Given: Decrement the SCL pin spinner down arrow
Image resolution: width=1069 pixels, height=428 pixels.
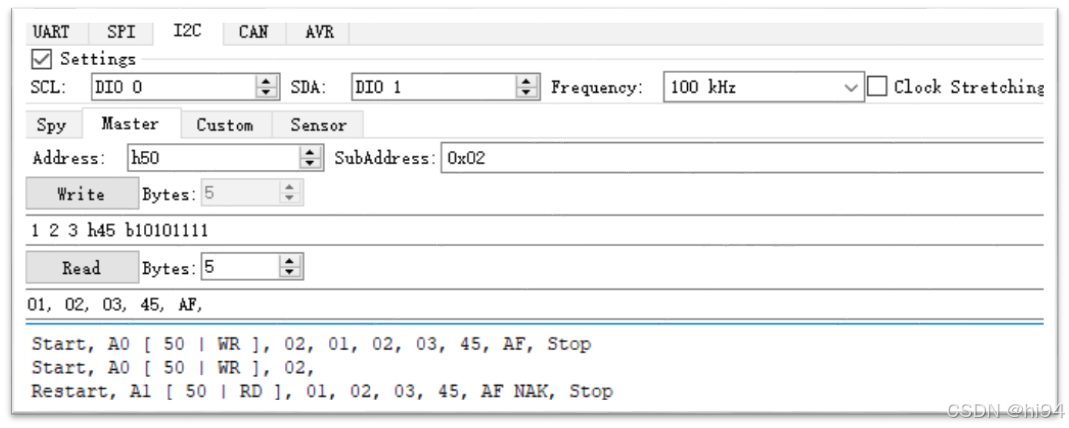Looking at the screenshot, I should (267, 93).
